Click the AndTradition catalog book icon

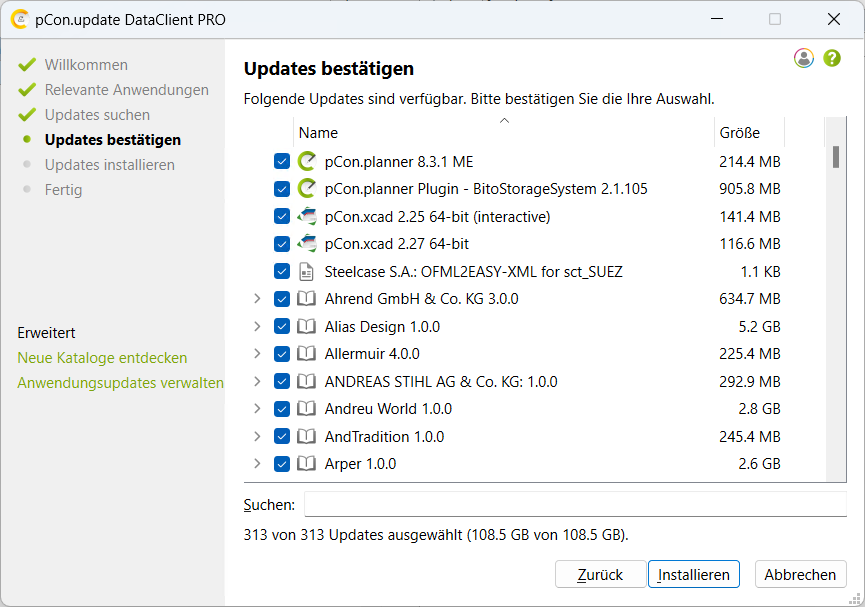tap(306, 436)
